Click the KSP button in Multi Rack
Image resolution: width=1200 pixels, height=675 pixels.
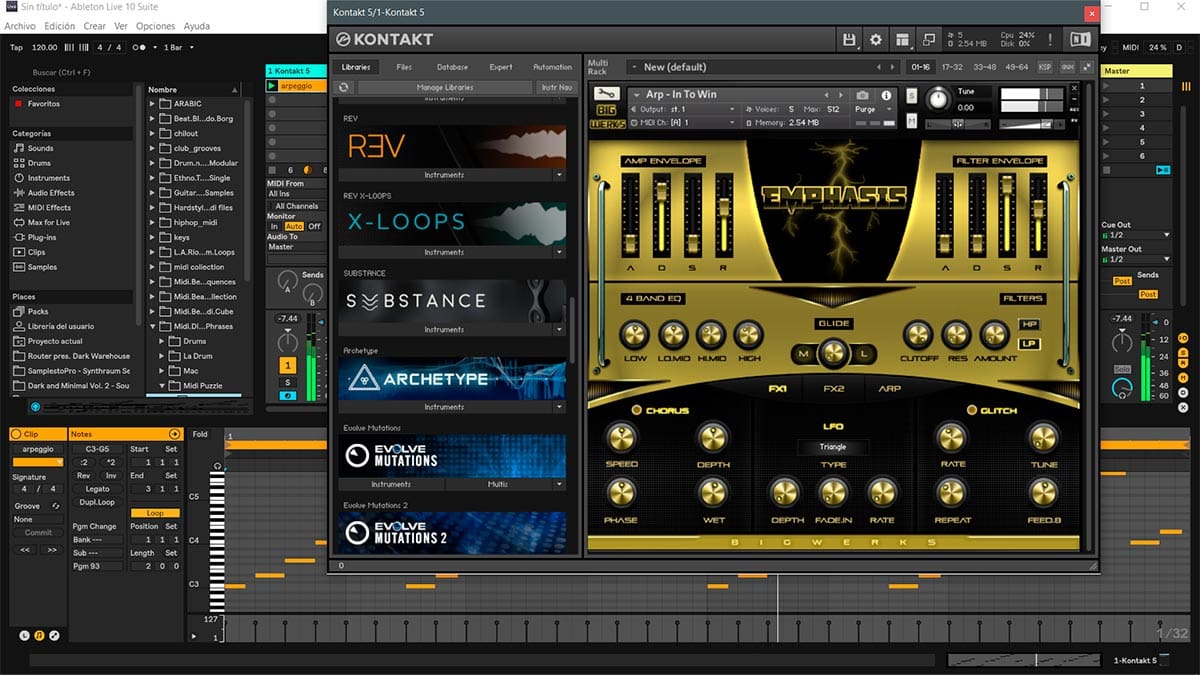1045,67
